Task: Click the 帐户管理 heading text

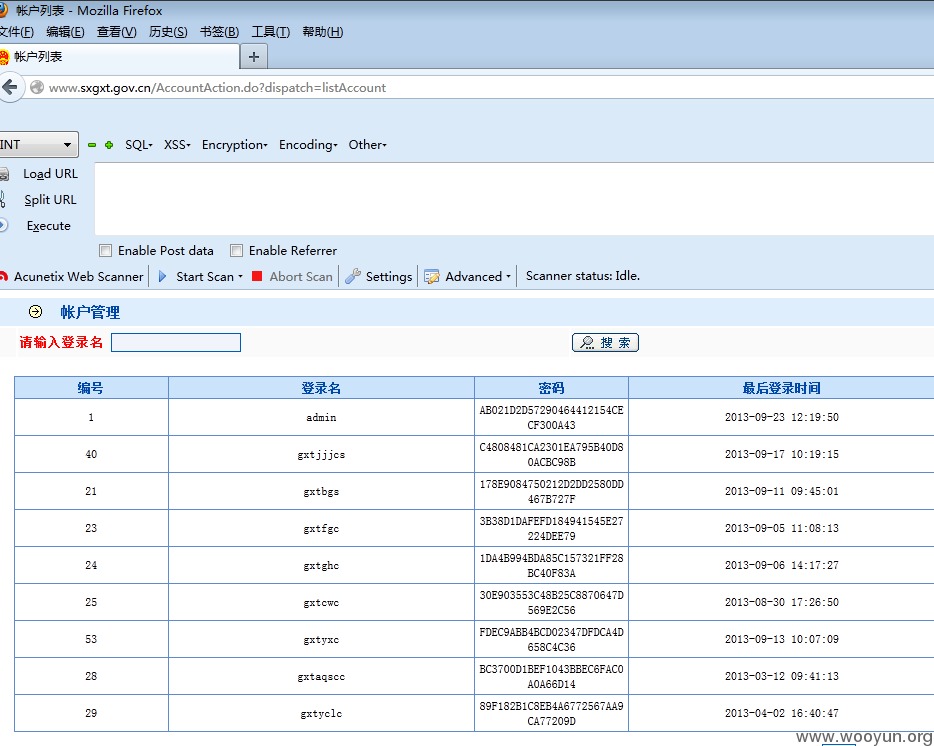Action: point(90,312)
